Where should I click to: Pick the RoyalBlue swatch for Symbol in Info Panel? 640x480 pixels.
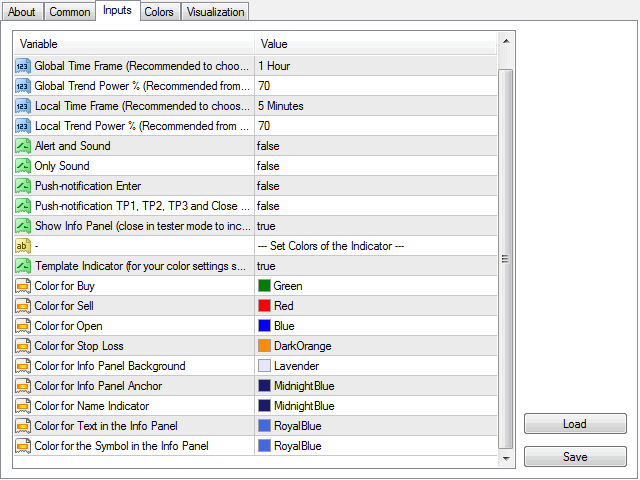click(264, 446)
